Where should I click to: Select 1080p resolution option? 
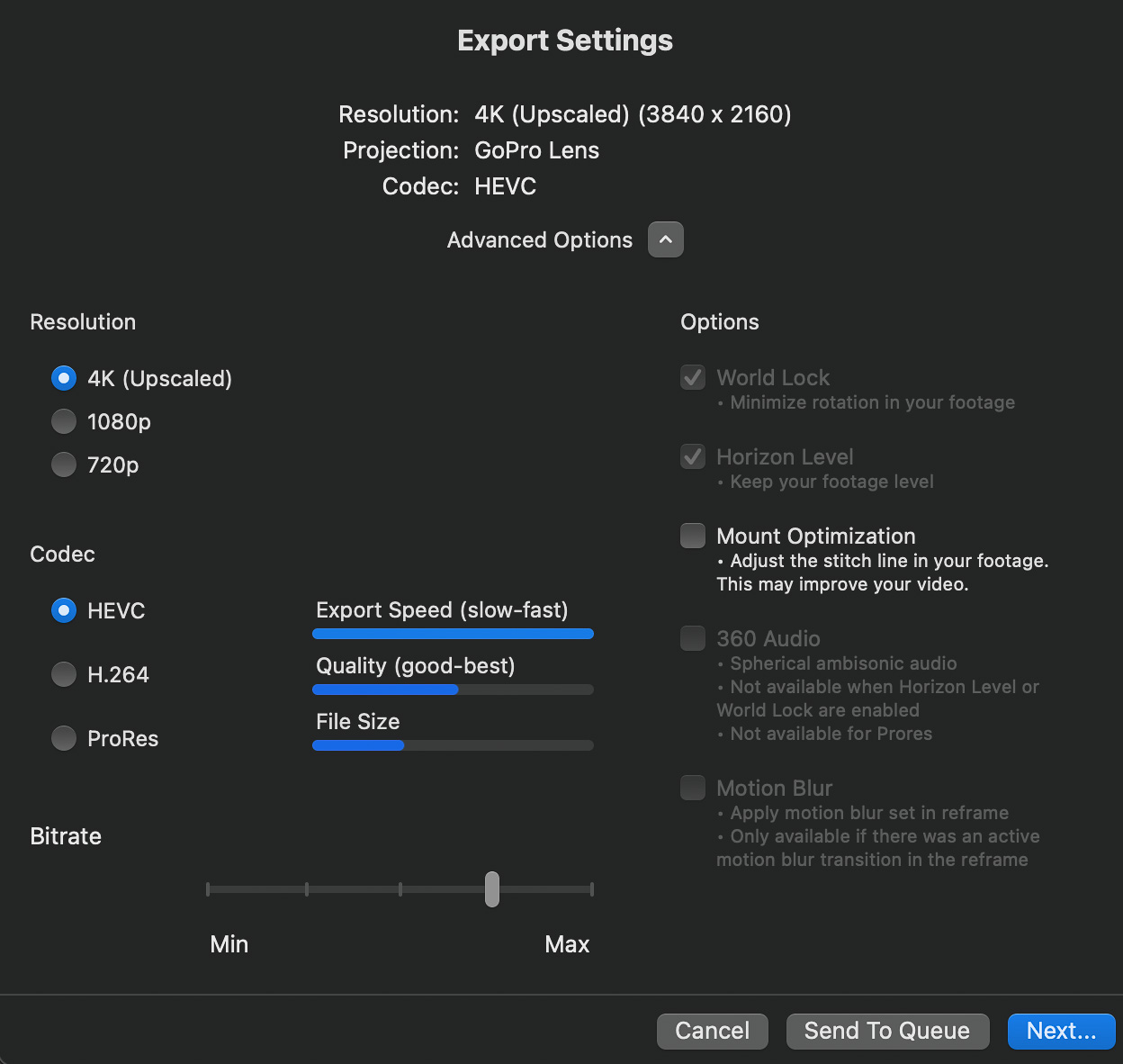click(64, 421)
